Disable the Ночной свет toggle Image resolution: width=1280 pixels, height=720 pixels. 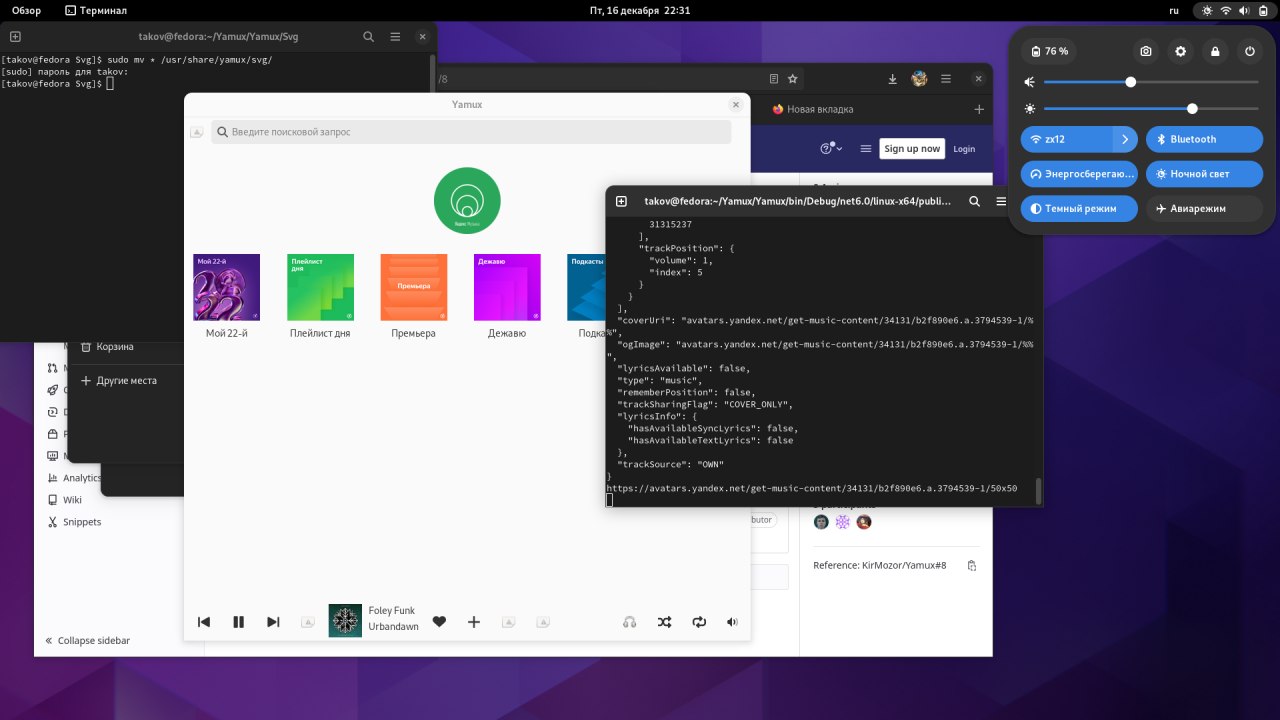[1204, 174]
